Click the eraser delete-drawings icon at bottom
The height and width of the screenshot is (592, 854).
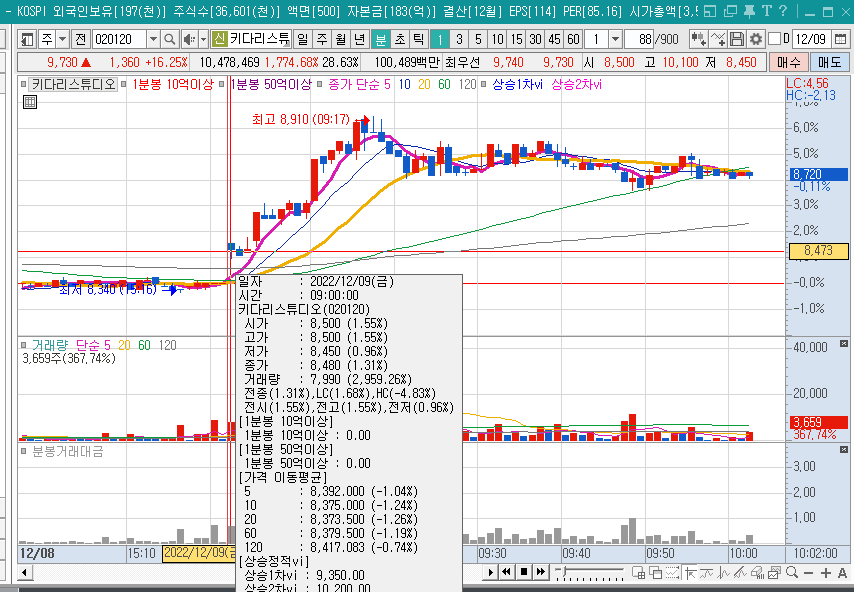point(758,572)
